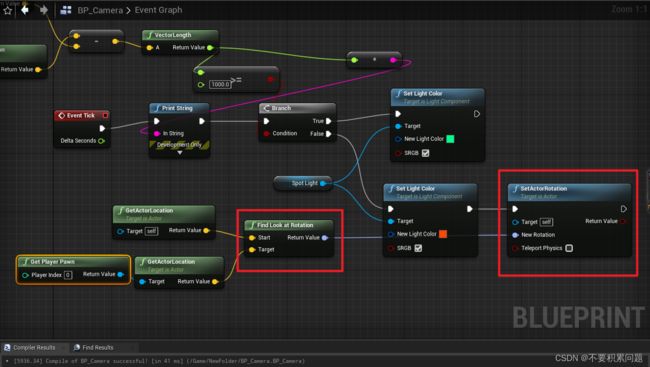Select the Get Player Pawn node
Viewport: 650px width, 367px height.
pos(73,270)
